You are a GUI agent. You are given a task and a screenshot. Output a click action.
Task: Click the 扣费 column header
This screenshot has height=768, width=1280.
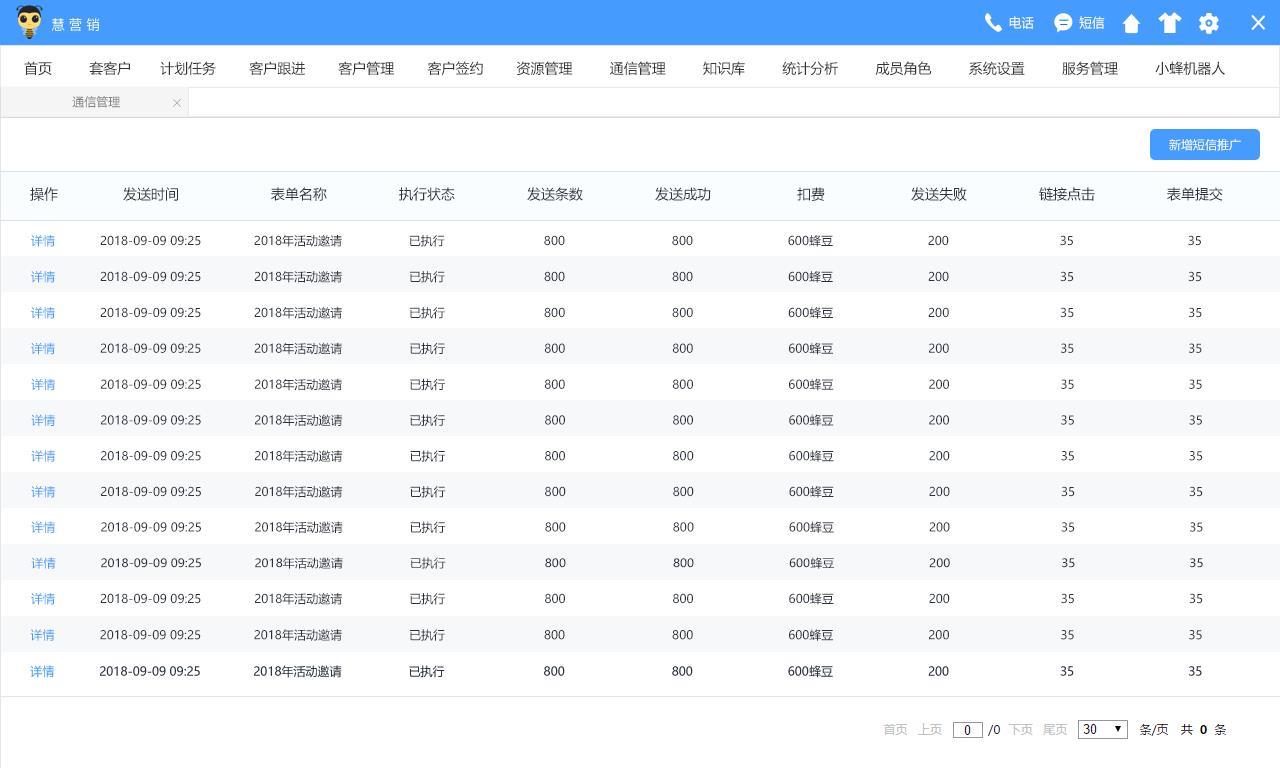[x=811, y=194]
